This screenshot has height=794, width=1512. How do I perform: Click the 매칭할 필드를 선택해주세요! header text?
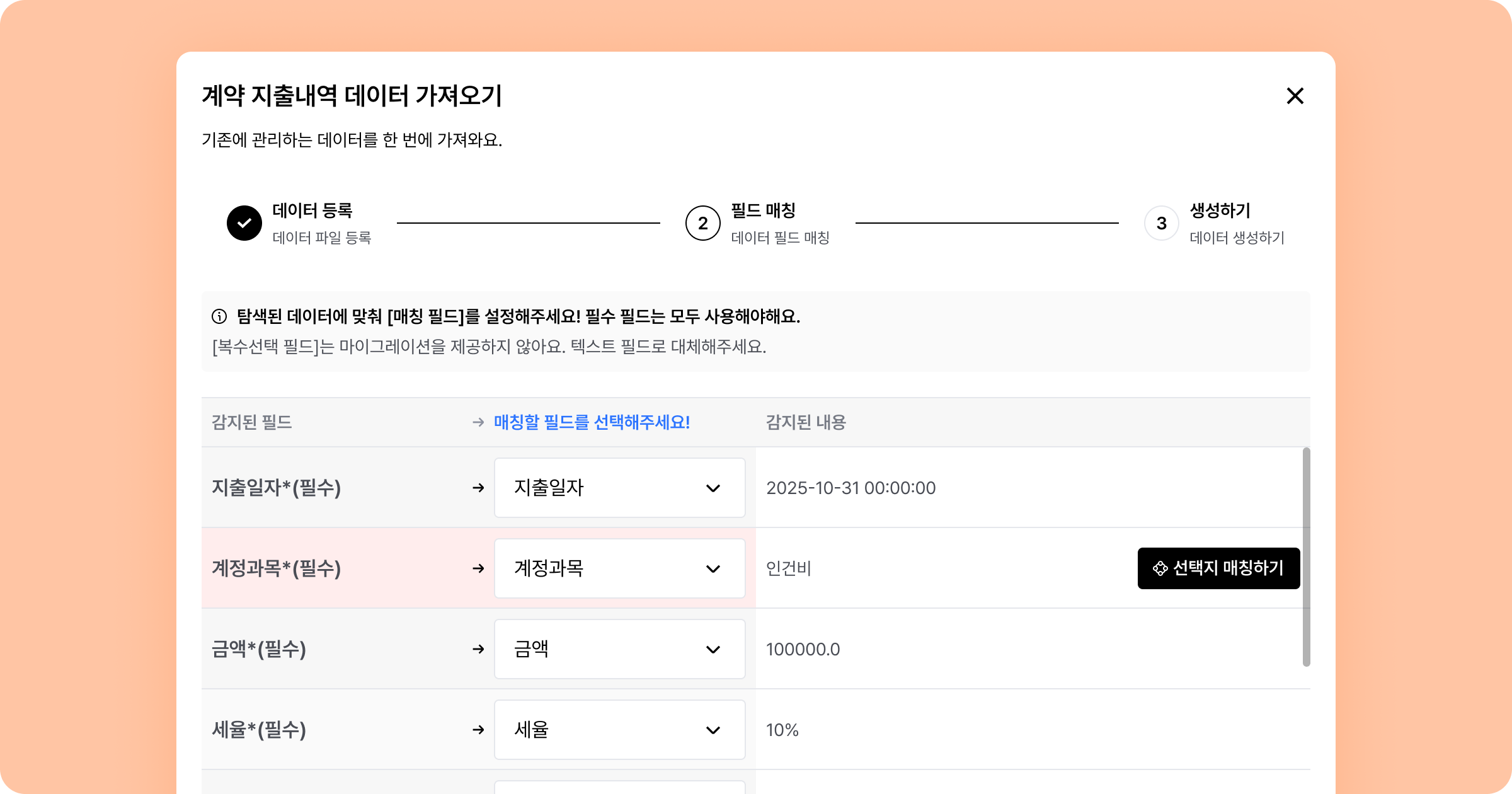pos(592,422)
